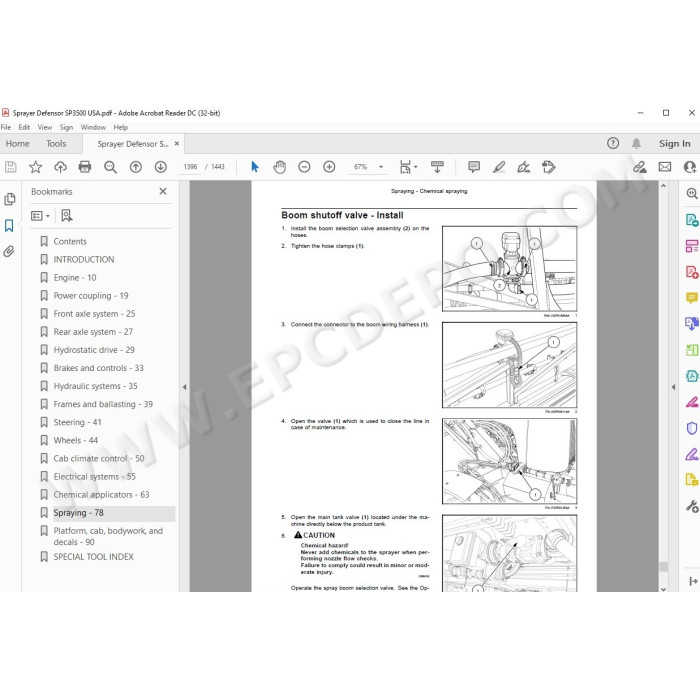
Task: Open the zoom level dropdown
Action: pos(381,167)
